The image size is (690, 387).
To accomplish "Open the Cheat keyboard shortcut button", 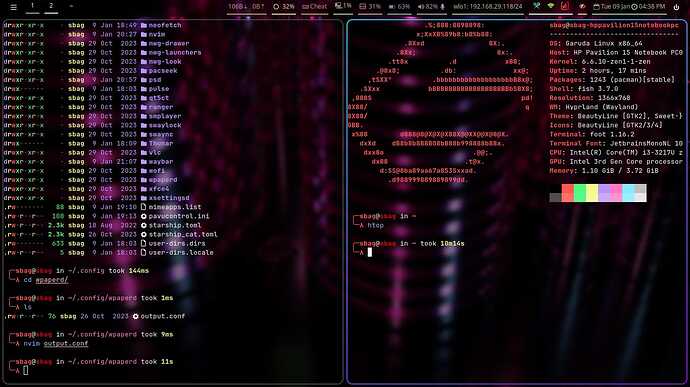I will click(314, 7).
